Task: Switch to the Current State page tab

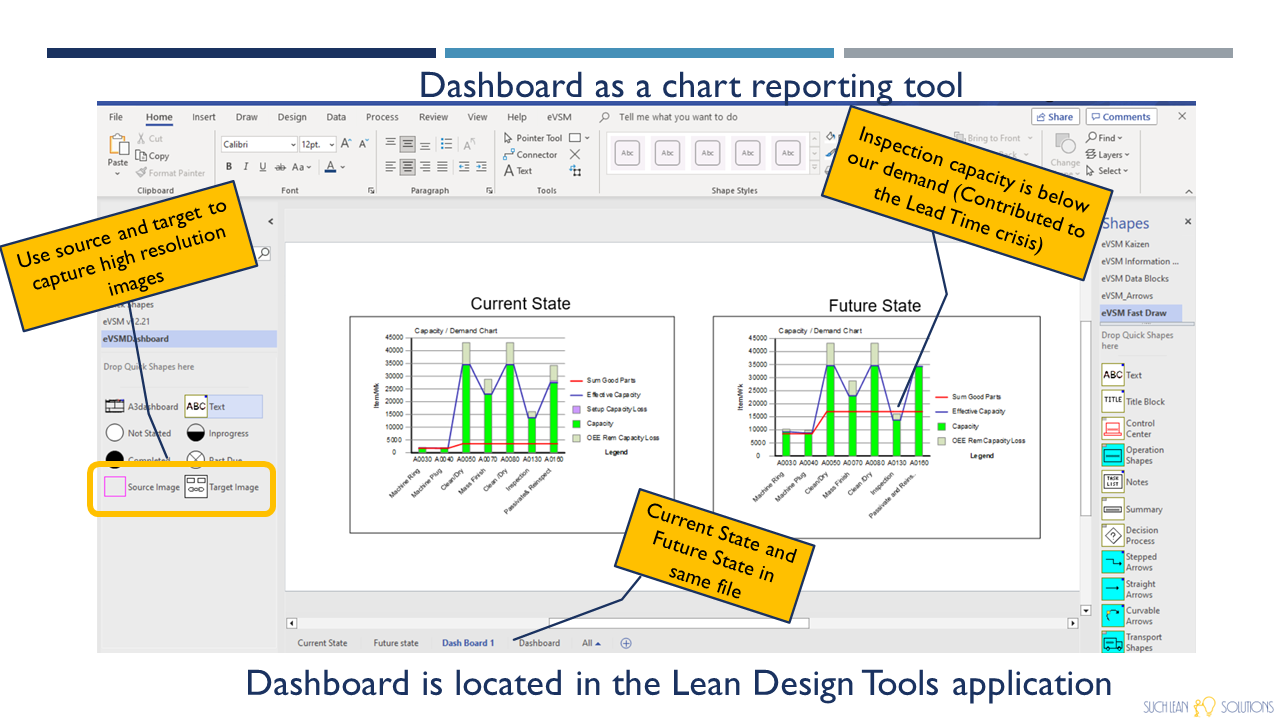Action: (x=322, y=643)
